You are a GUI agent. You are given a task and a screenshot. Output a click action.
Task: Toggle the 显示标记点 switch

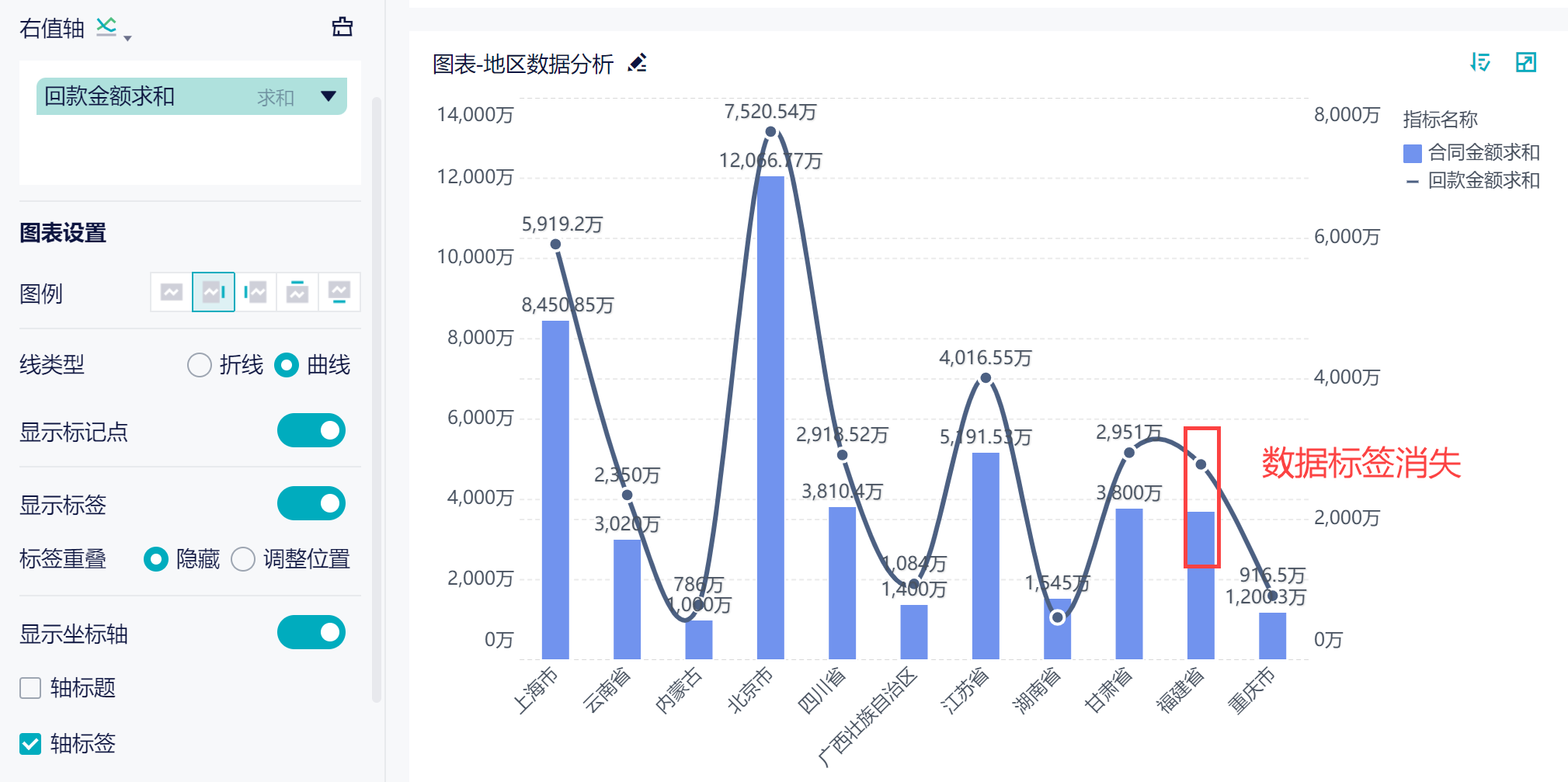[311, 430]
